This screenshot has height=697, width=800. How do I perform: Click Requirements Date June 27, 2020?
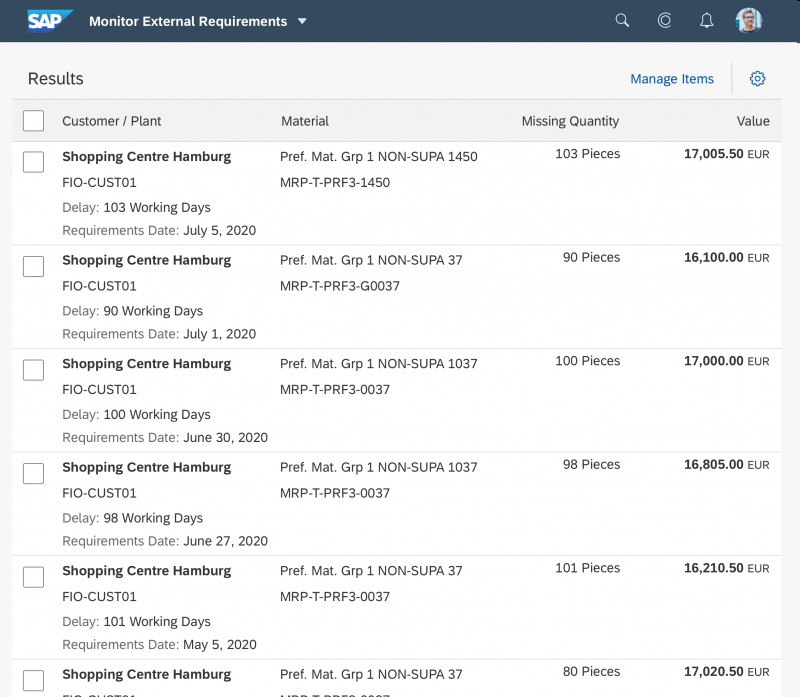pyautogui.click(x=165, y=541)
